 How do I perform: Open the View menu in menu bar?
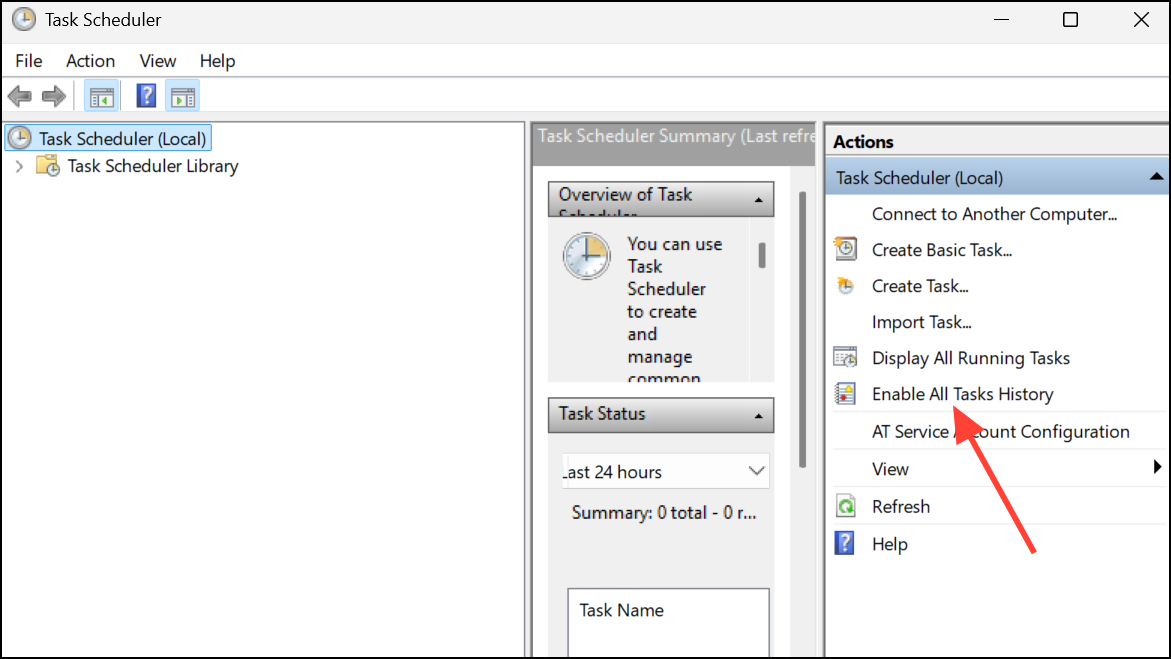(157, 61)
